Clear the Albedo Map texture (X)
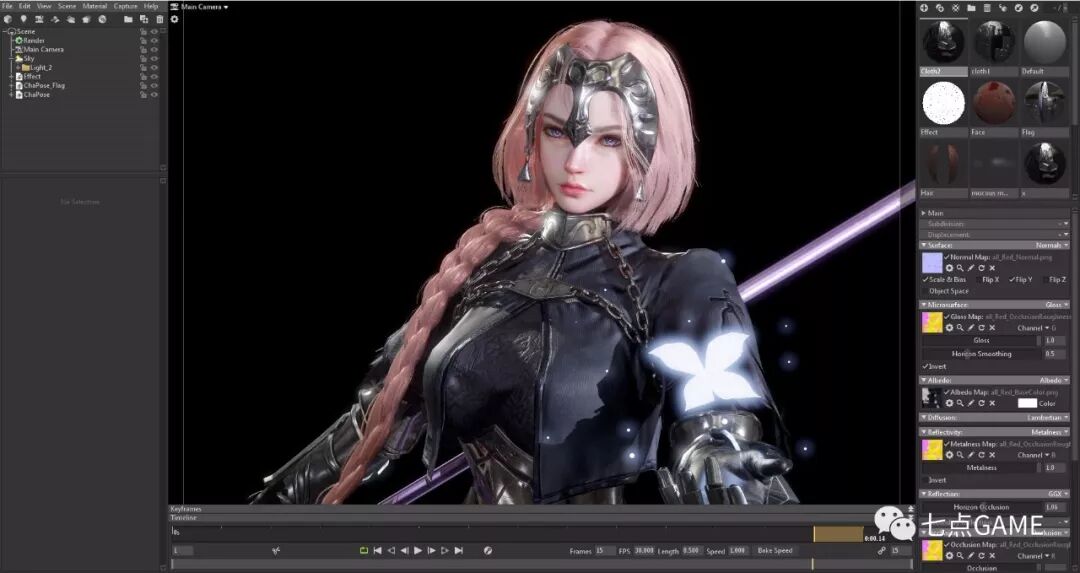 tap(993, 403)
